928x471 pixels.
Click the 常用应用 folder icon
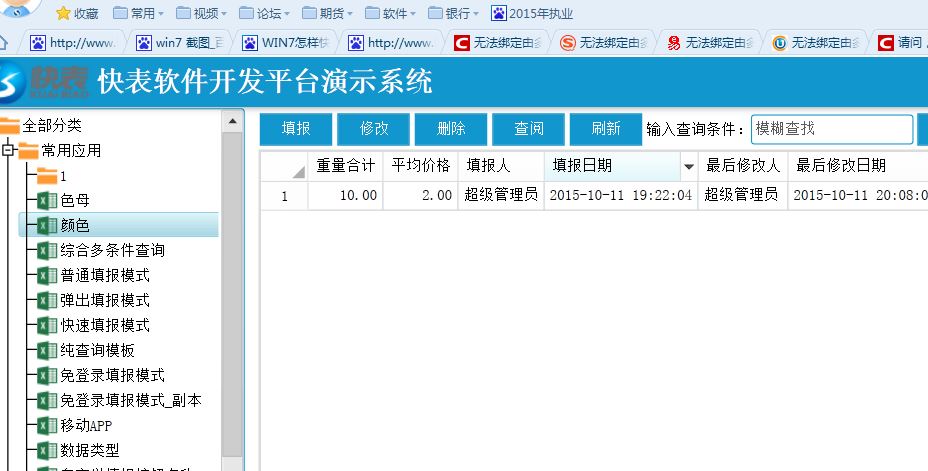28,151
